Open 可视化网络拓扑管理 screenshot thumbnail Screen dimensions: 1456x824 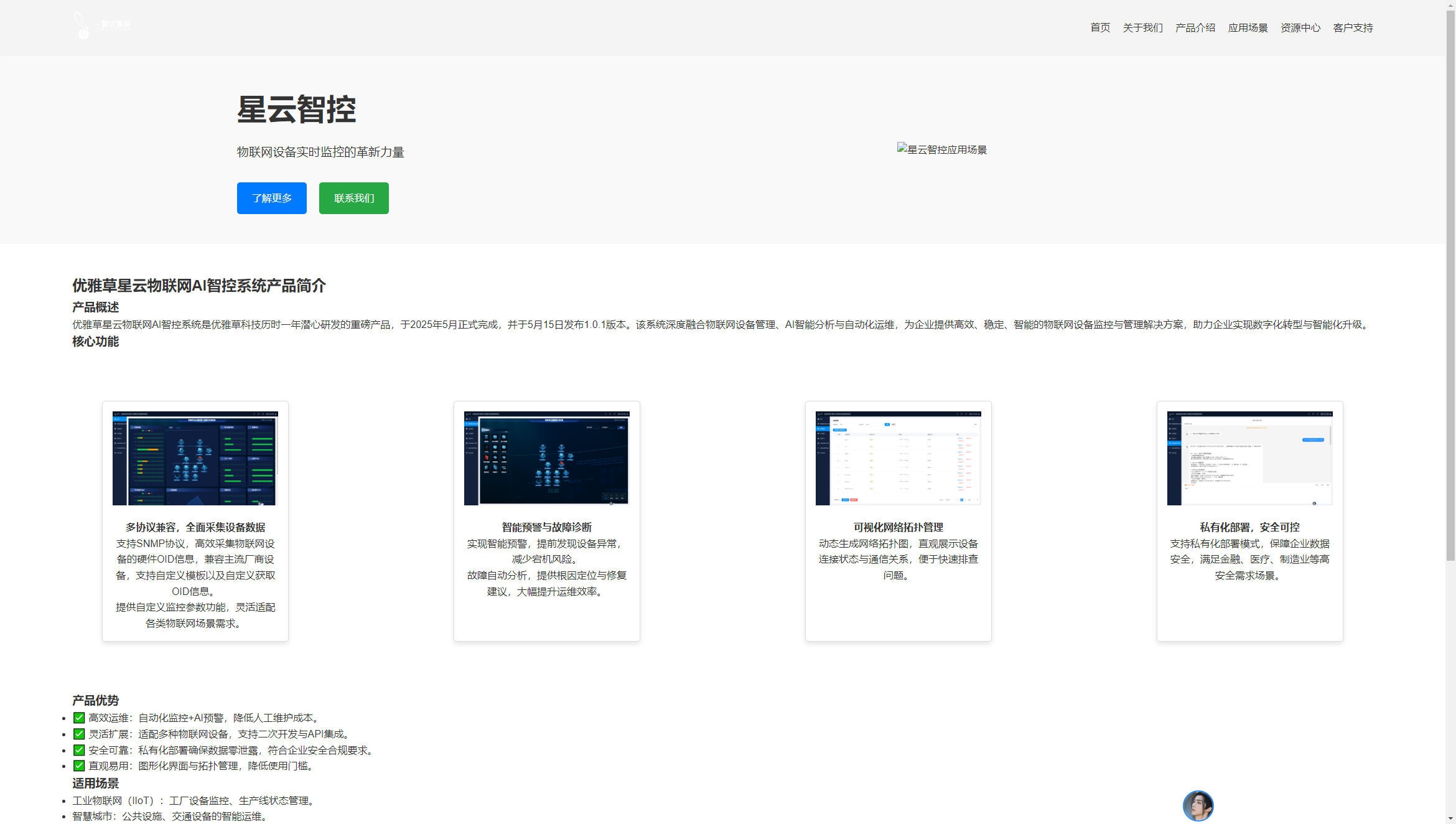click(x=898, y=458)
